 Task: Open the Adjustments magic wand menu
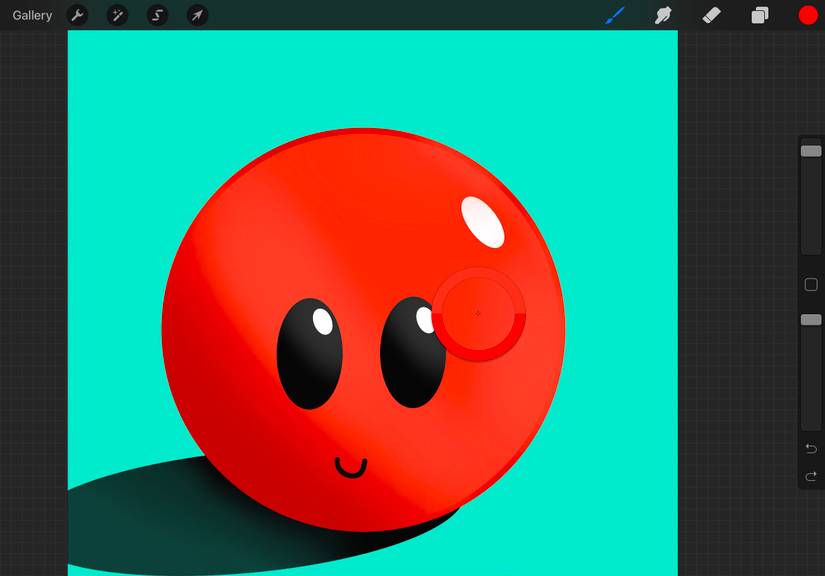tap(117, 15)
